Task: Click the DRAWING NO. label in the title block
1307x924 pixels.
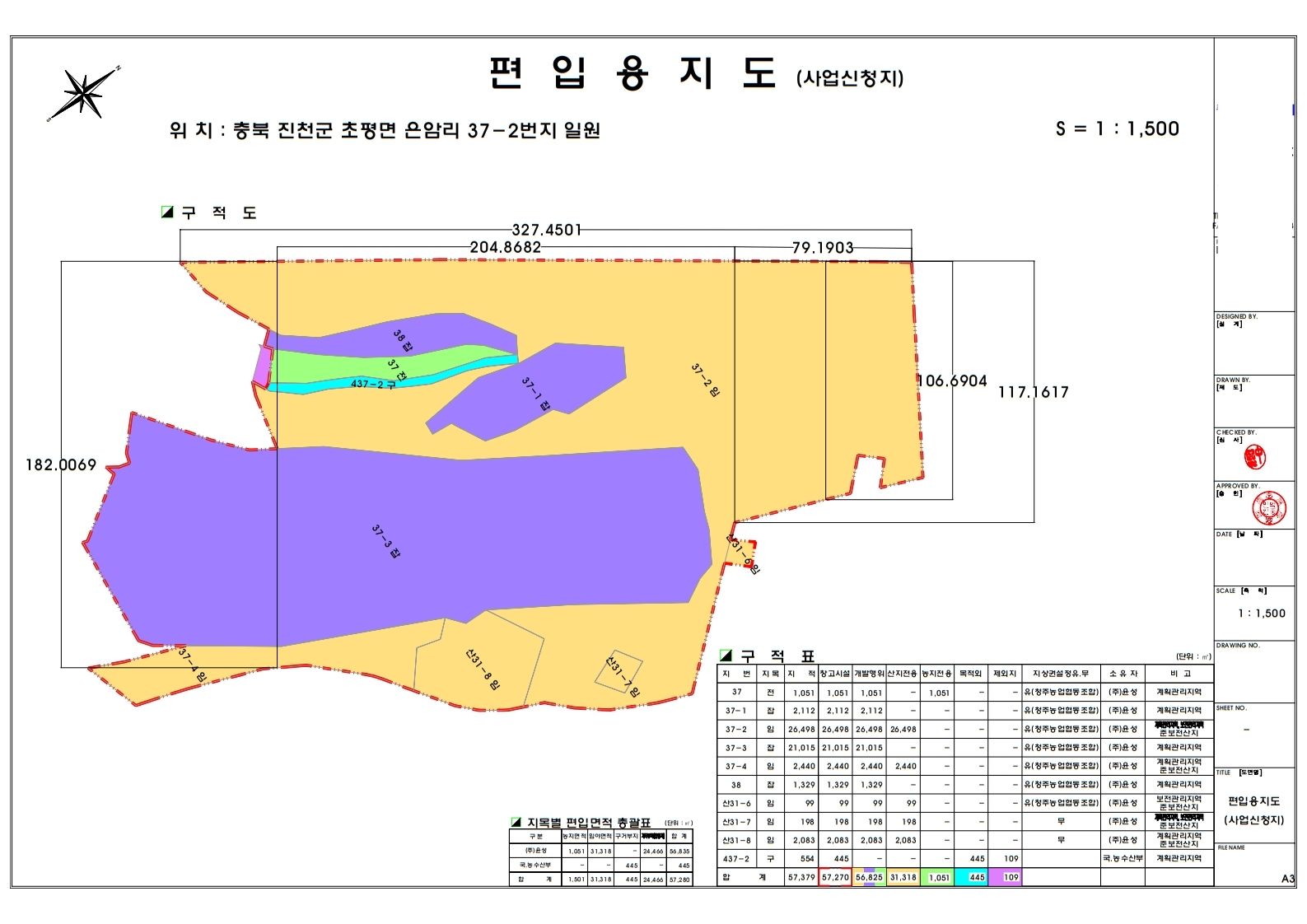Action: [x=1238, y=646]
